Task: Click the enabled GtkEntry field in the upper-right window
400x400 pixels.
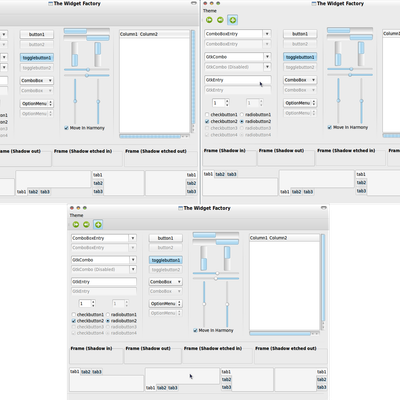Action: point(238,80)
